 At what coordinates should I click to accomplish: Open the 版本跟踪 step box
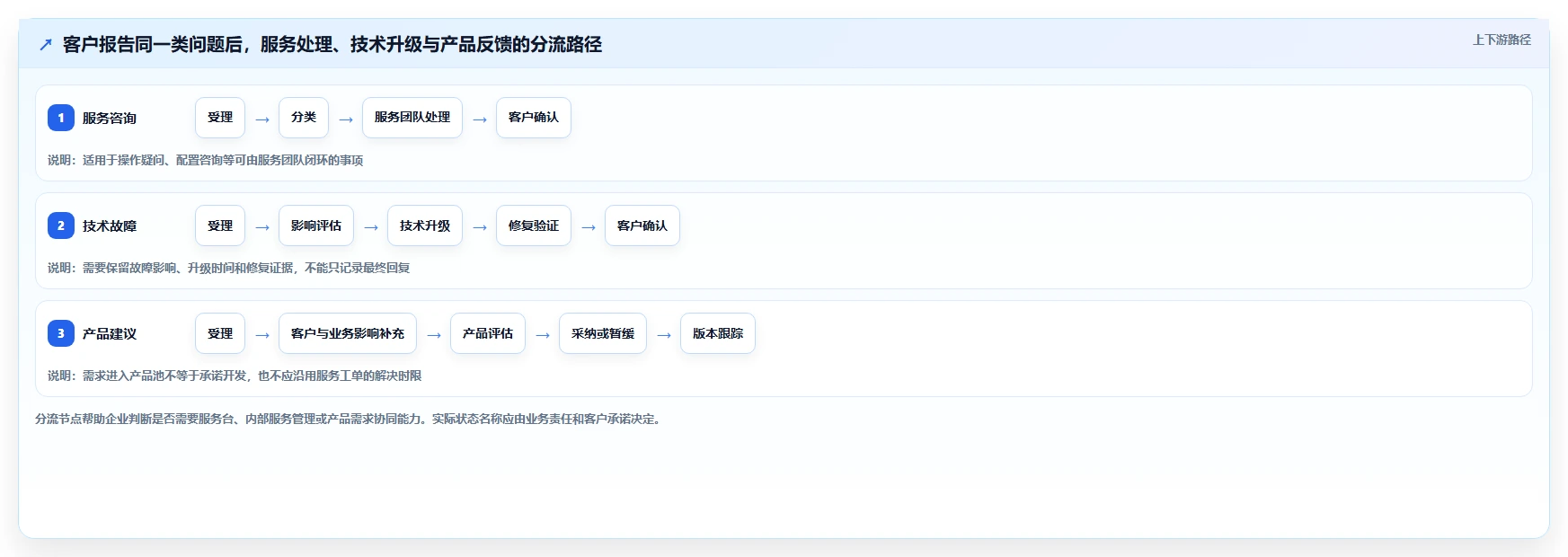coord(718,333)
